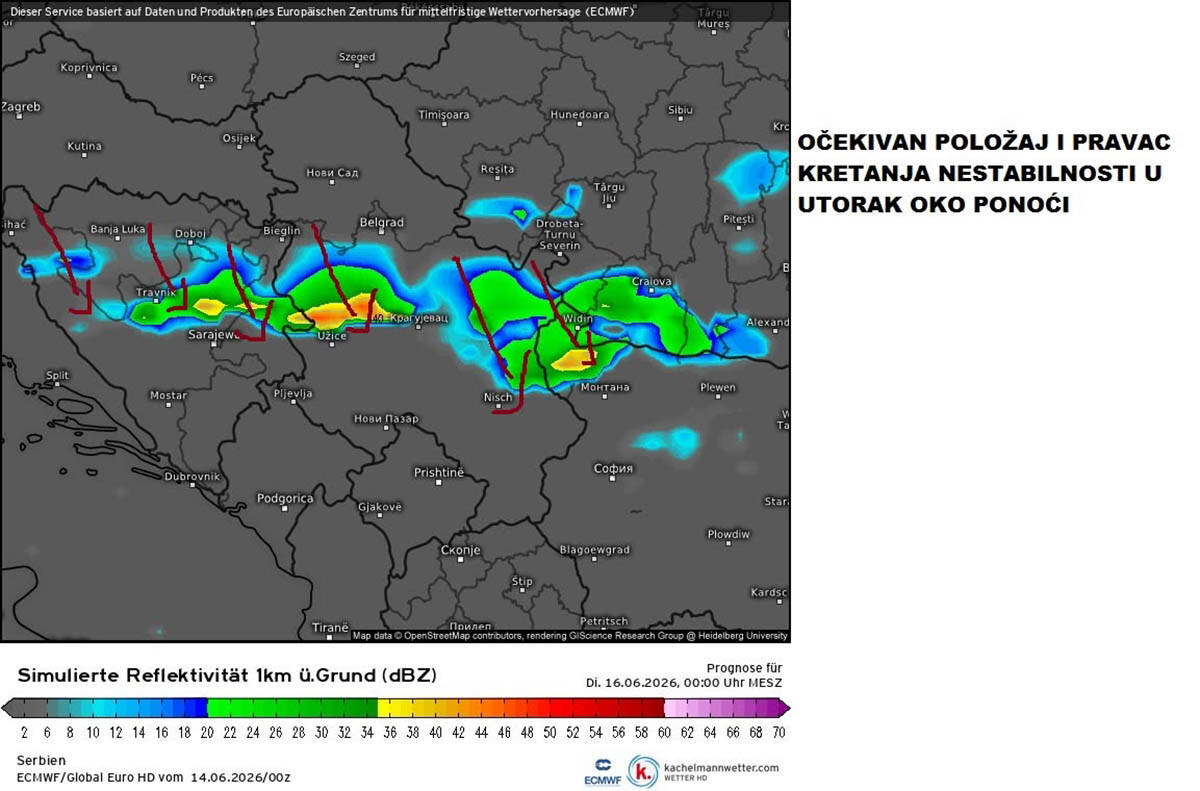Select the Pécs city label
This screenshot has width=1200, height=791.
coord(202,77)
